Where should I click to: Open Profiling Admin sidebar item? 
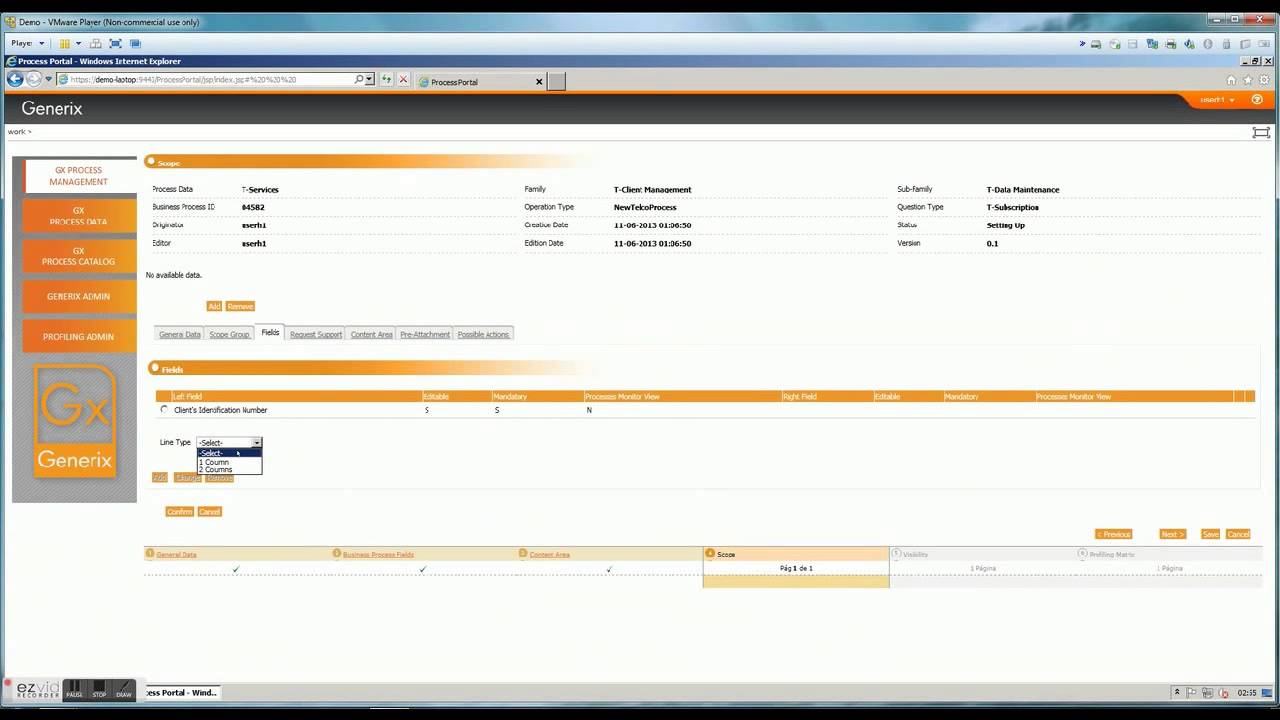point(79,336)
